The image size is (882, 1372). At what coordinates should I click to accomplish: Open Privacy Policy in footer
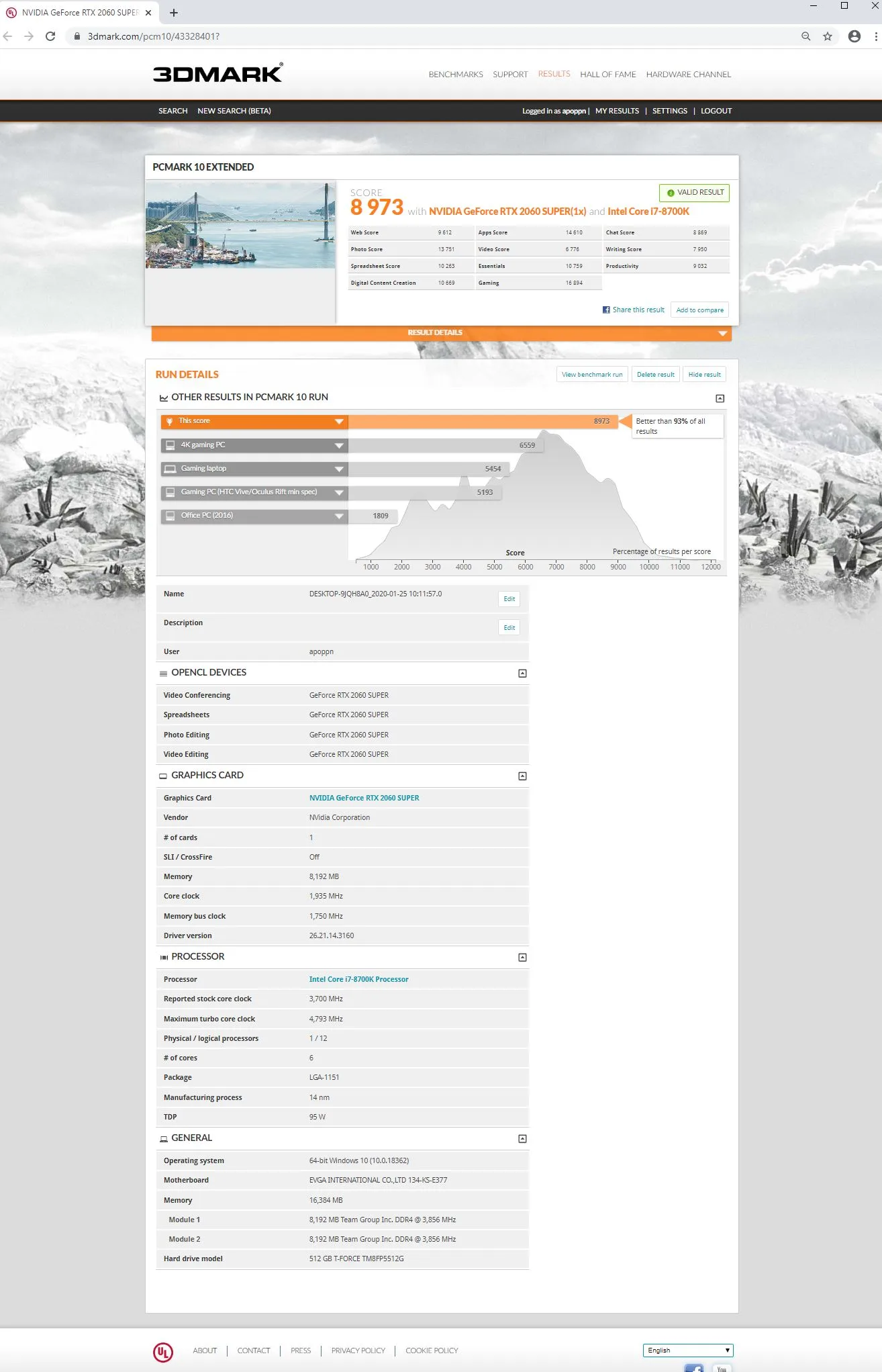point(358,1351)
